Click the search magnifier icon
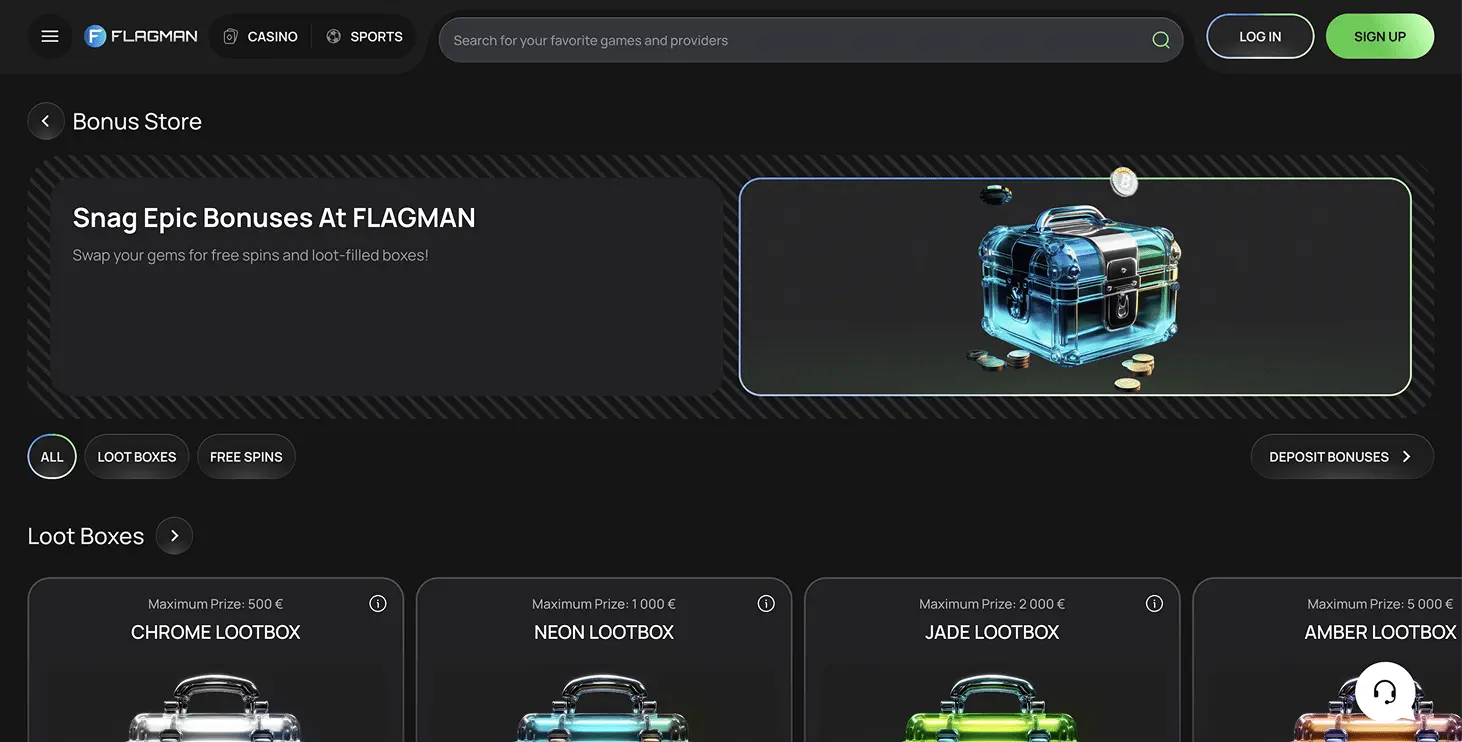This screenshot has width=1462, height=742. (x=1160, y=40)
